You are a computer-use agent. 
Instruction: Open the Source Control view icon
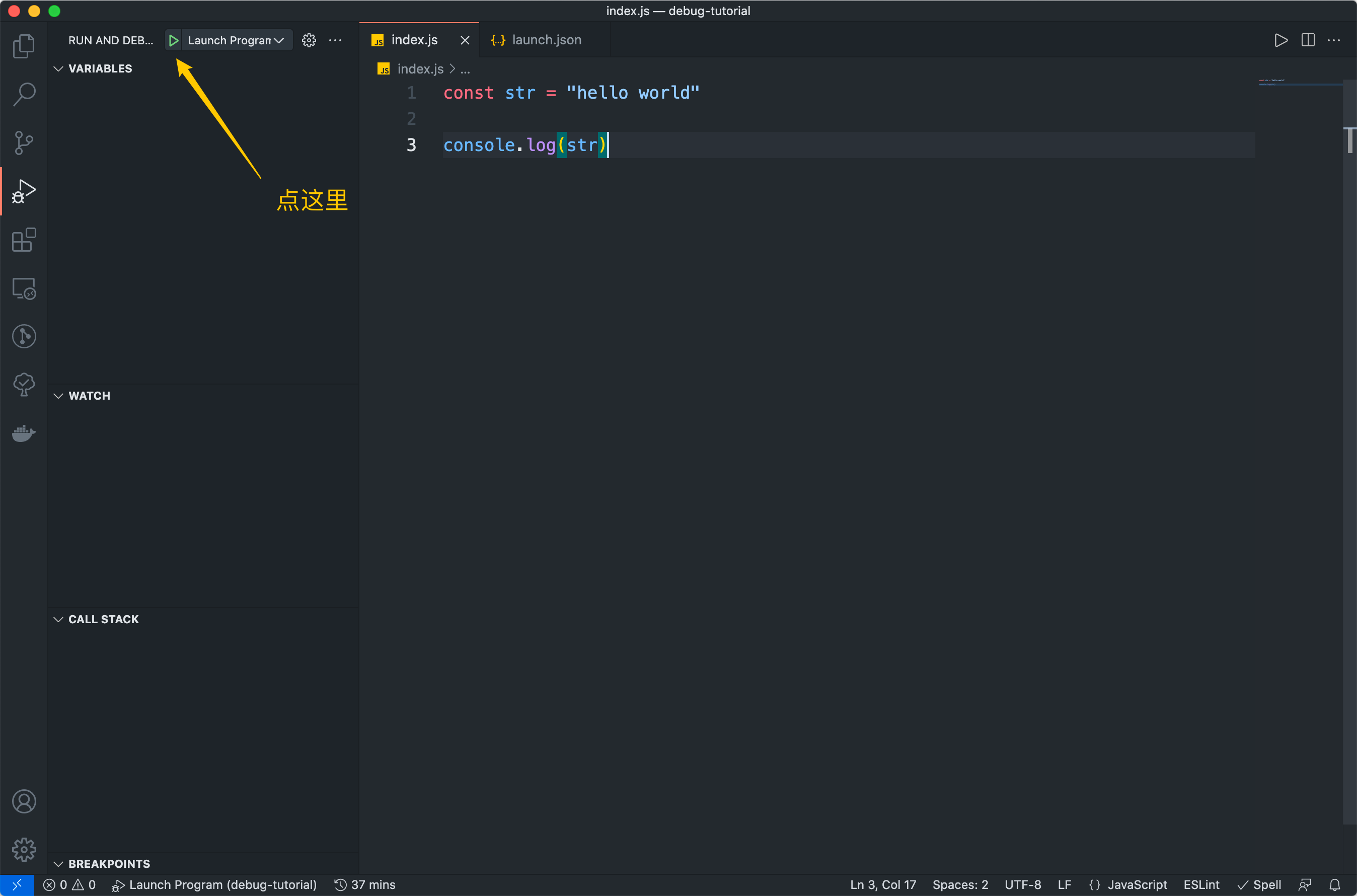(24, 142)
